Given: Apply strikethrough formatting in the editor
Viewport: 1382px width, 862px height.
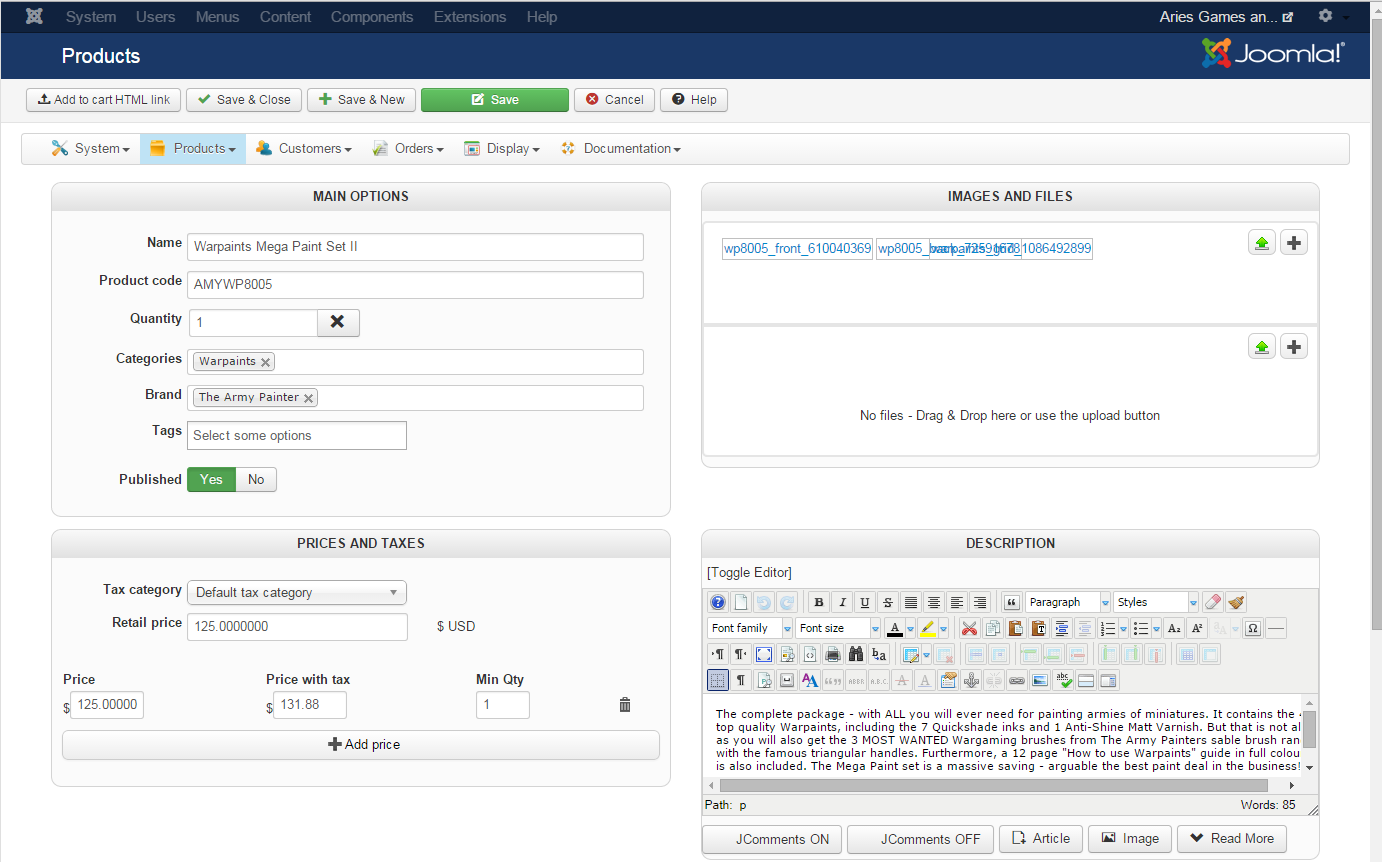Looking at the screenshot, I should [x=888, y=602].
